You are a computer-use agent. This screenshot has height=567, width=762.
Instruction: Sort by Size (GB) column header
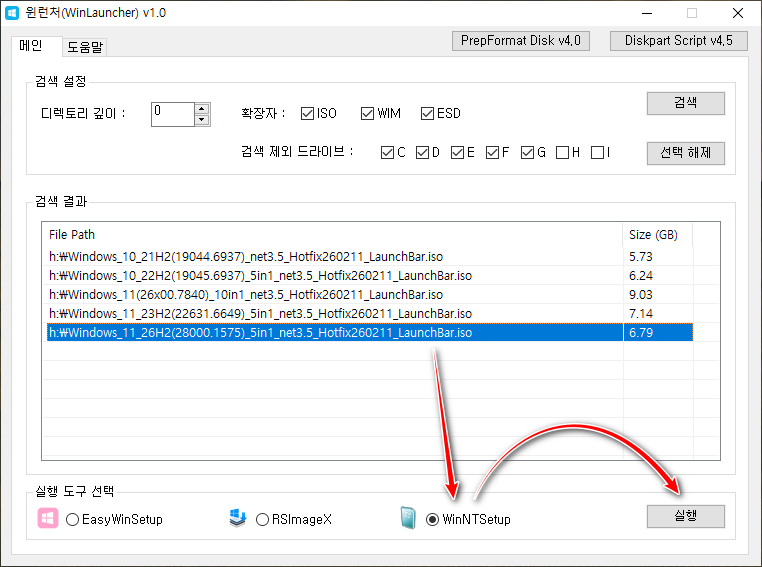tap(658, 235)
